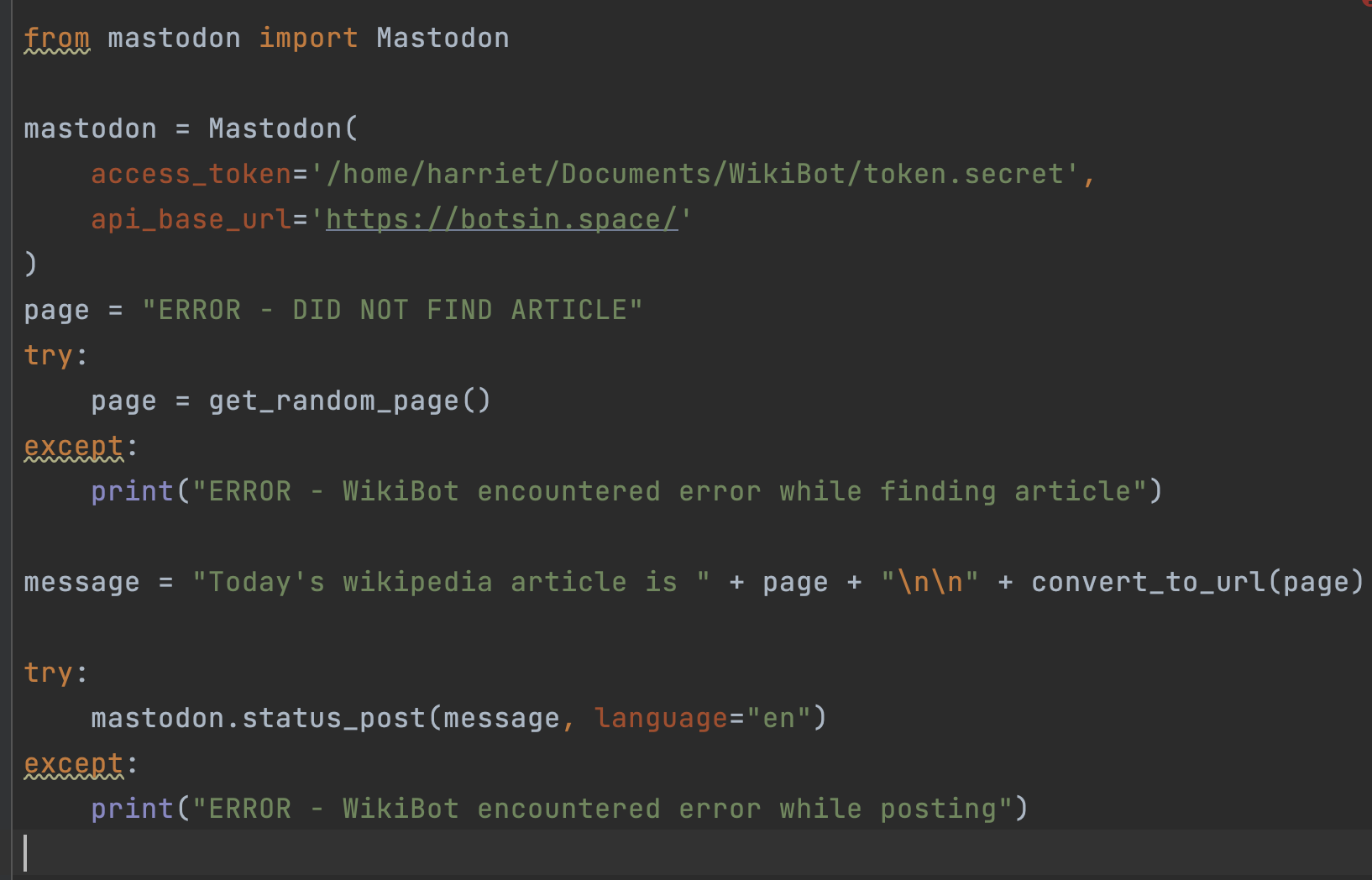1372x880 pixels.
Task: Click the api_base_url parameter name
Action: (x=191, y=219)
